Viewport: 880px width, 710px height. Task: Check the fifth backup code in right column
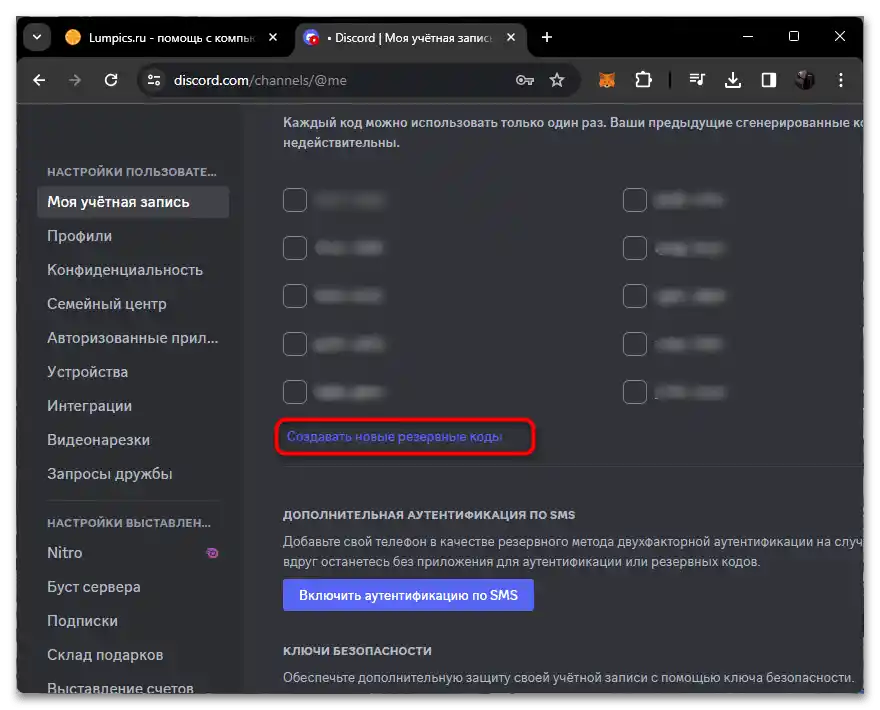[635, 392]
